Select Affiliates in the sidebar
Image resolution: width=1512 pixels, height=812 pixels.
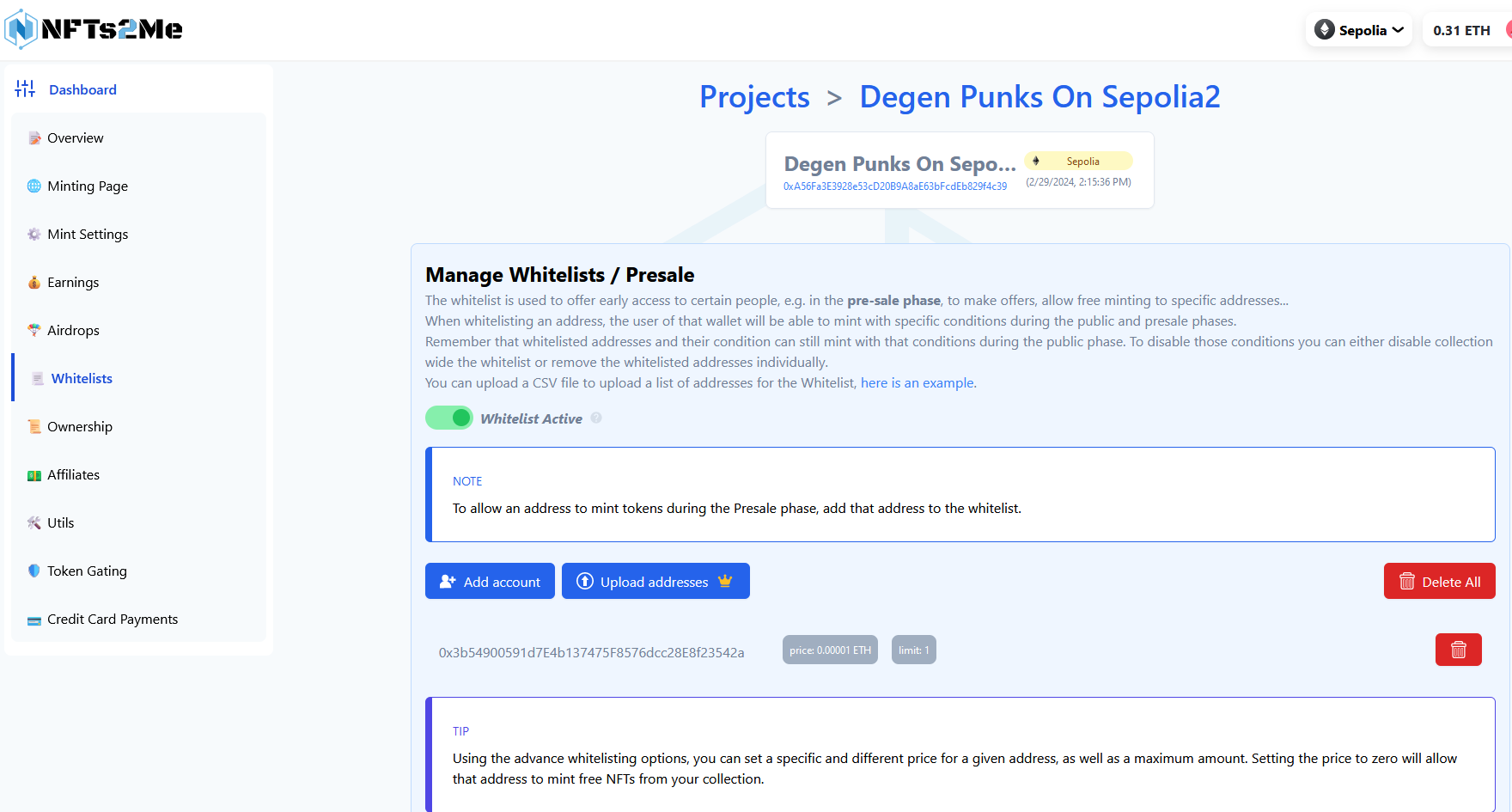tap(73, 474)
